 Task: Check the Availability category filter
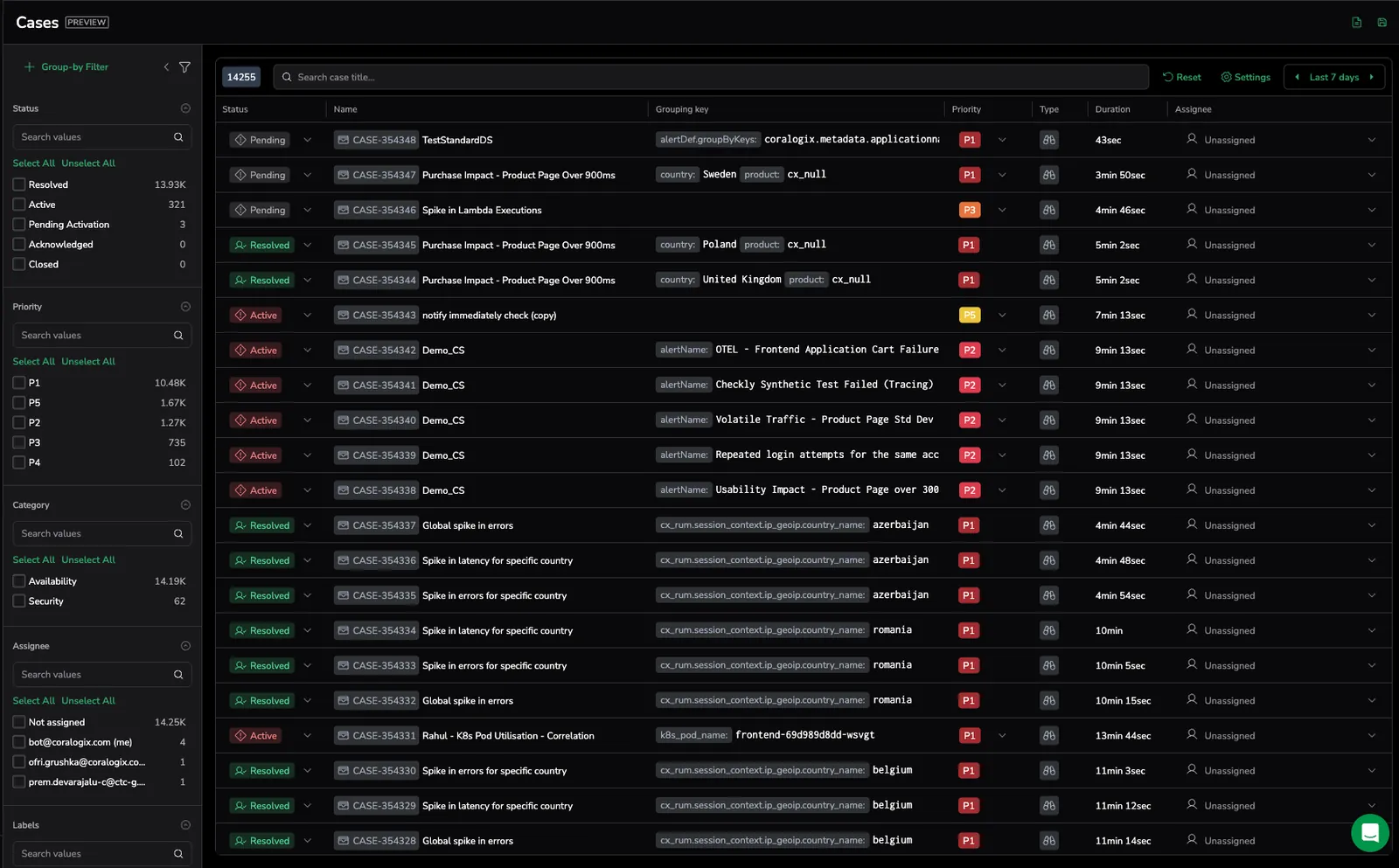tap(19, 581)
